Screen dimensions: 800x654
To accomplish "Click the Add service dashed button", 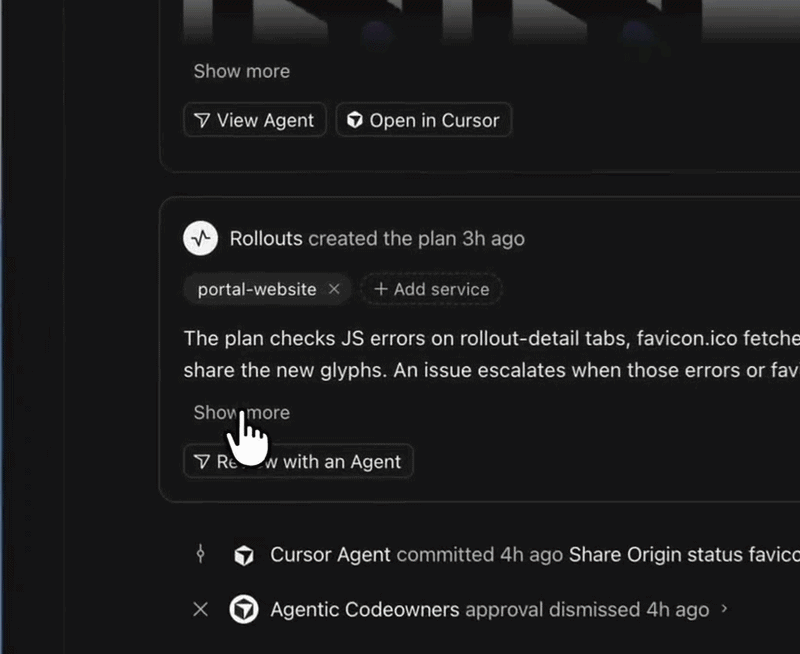I will tap(431, 289).
